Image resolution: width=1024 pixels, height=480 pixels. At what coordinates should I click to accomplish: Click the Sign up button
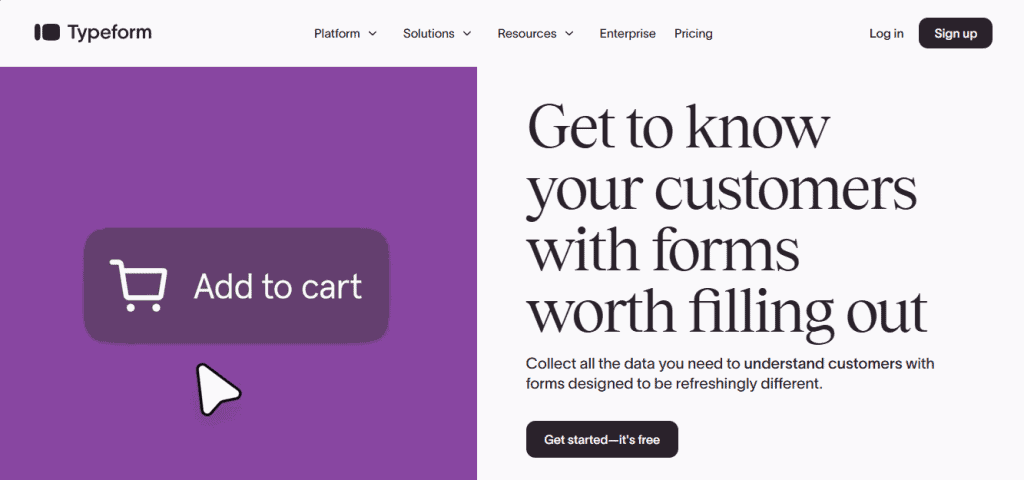click(x=955, y=33)
